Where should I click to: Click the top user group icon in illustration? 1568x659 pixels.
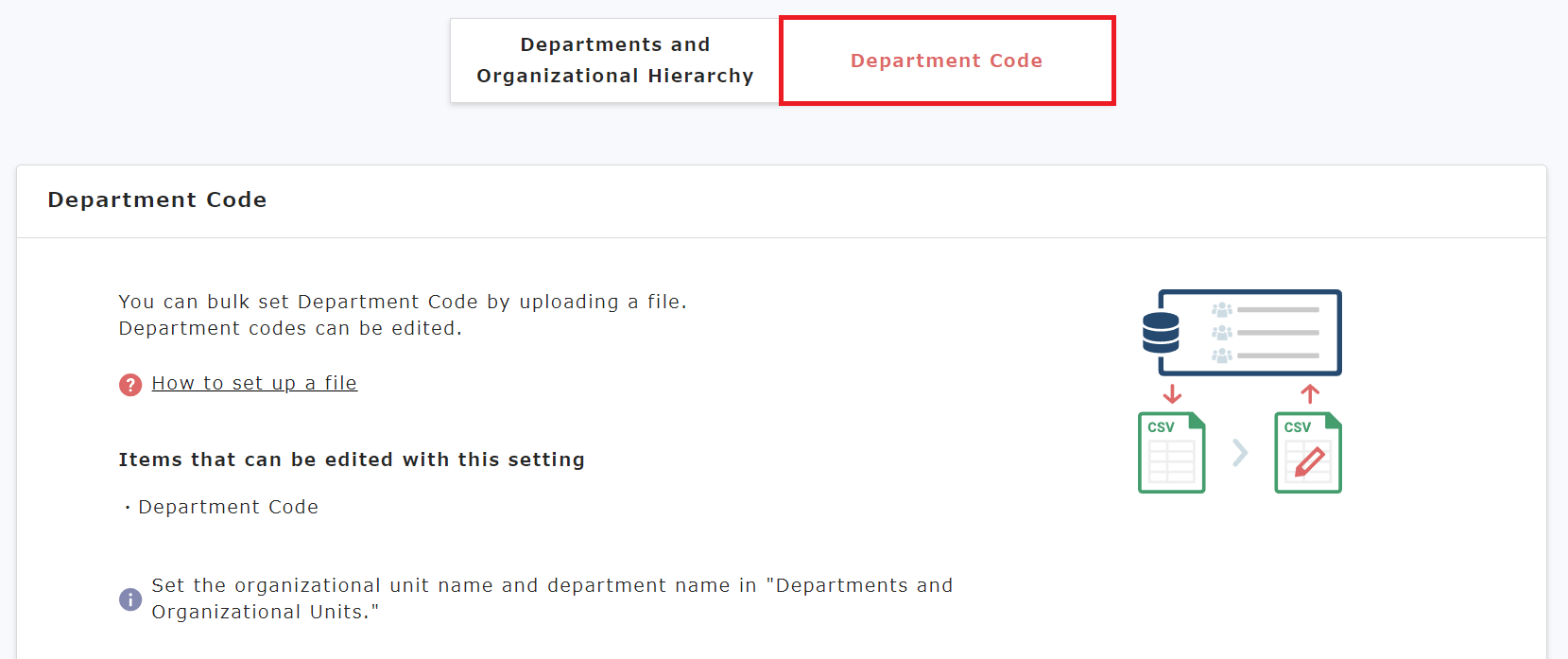1222,310
